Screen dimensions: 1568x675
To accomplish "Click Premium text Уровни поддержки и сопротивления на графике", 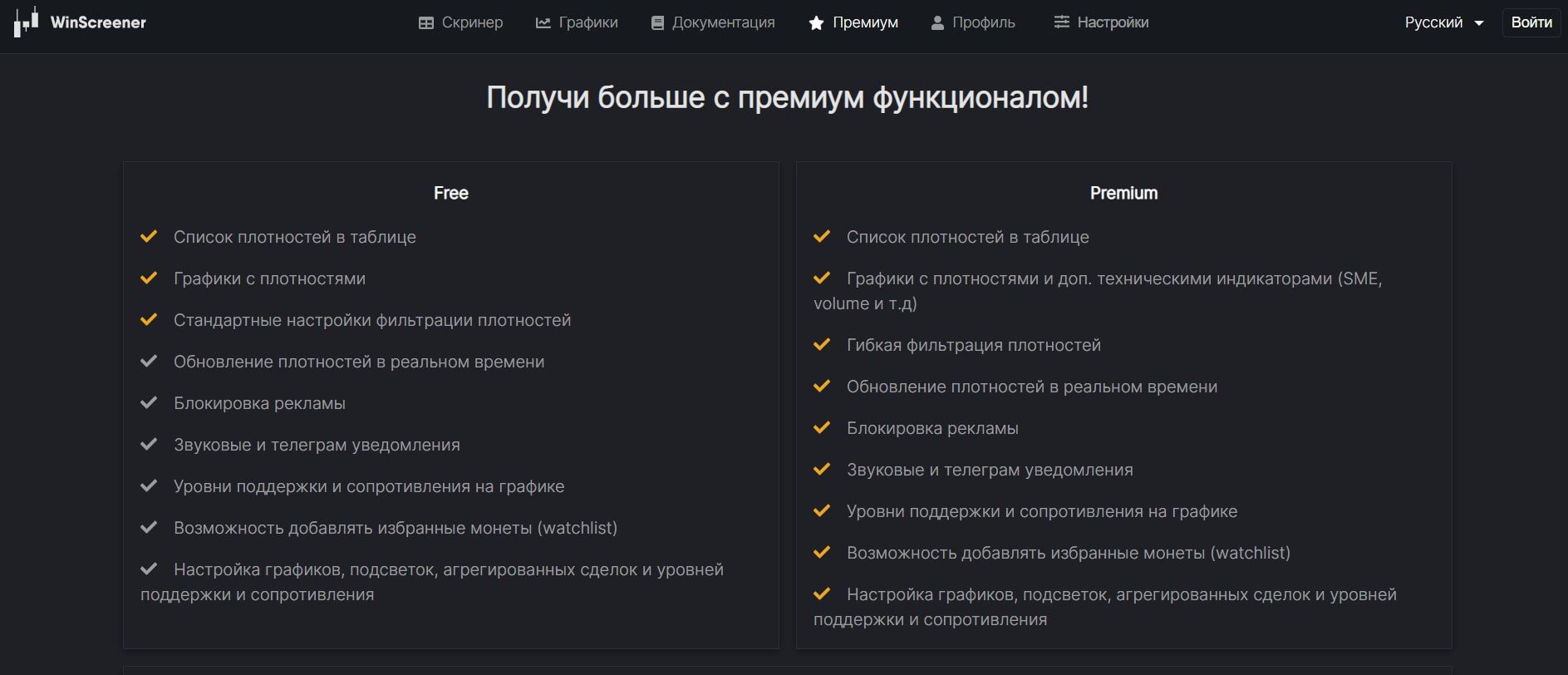I will [x=1042, y=511].
